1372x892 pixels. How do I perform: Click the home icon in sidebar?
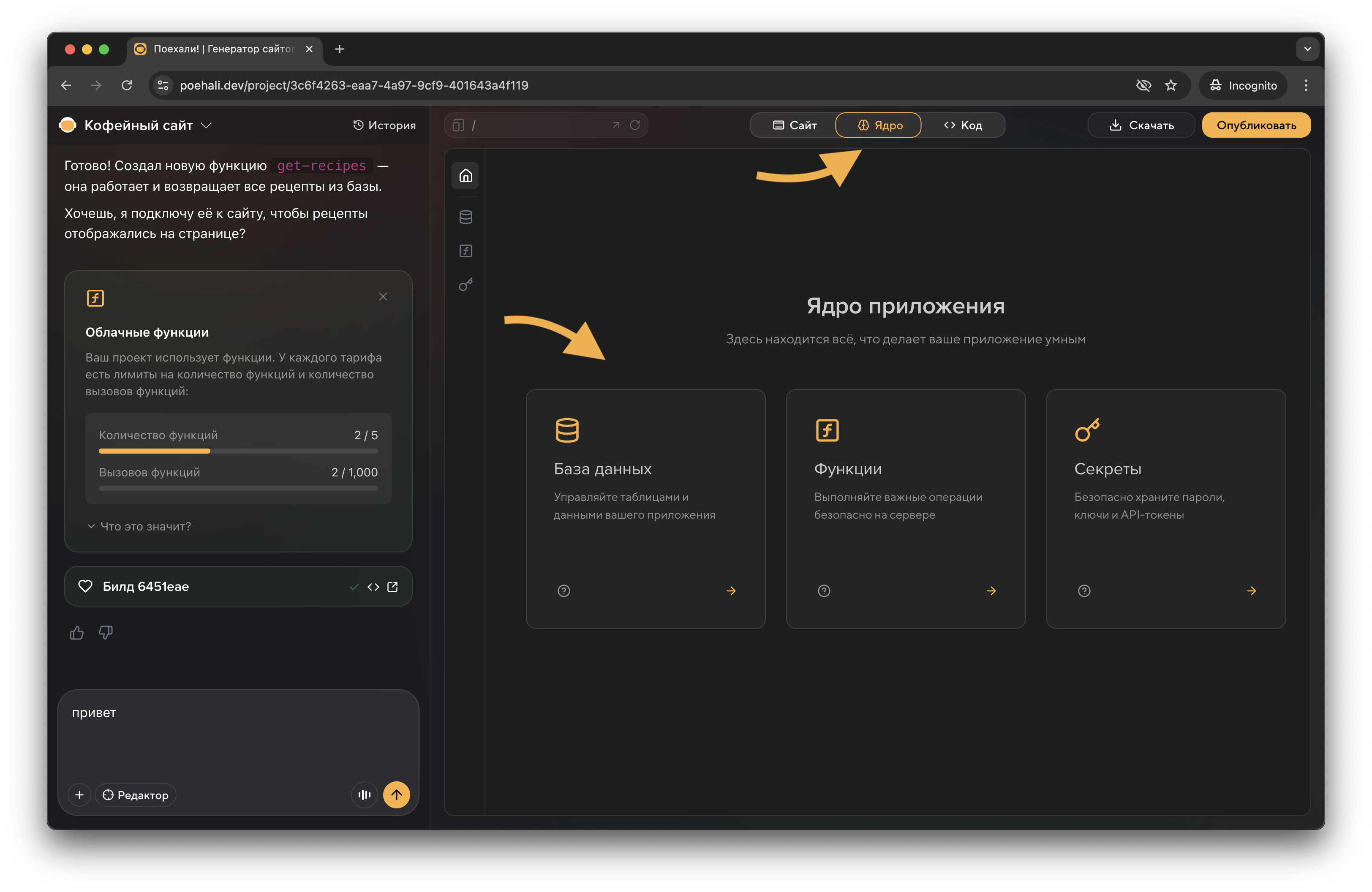(466, 175)
